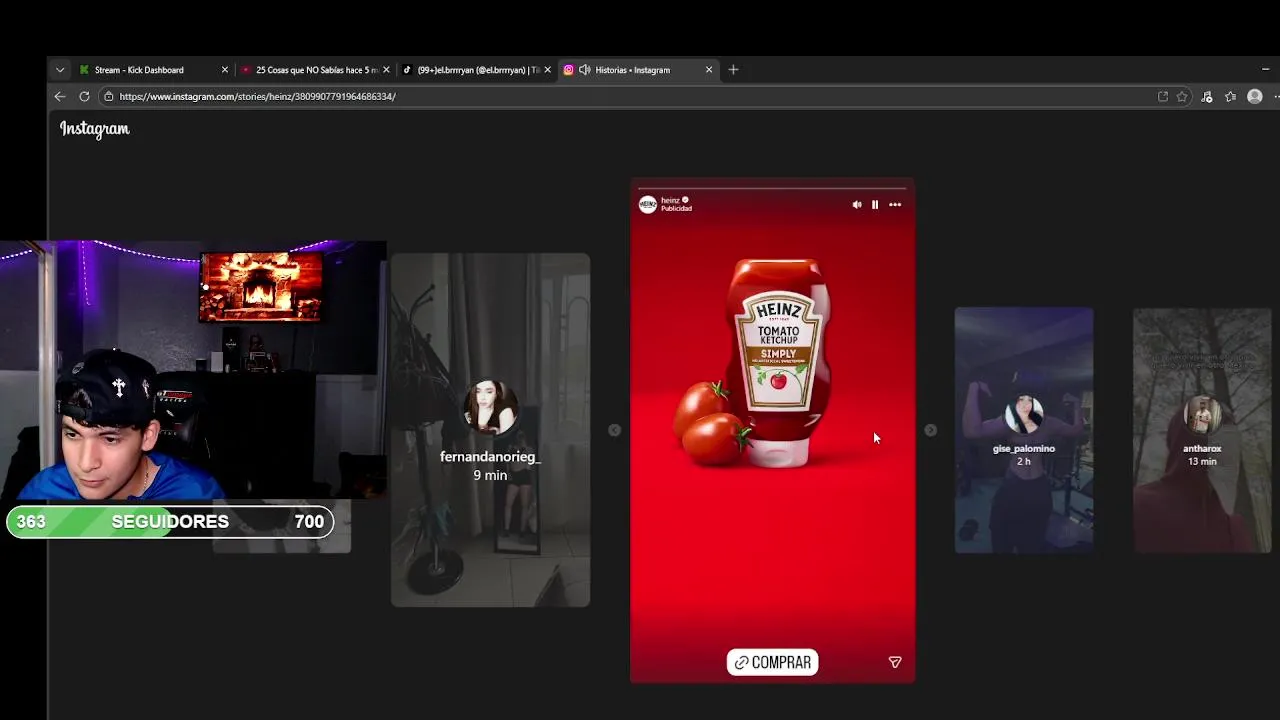Click the fernandanorieg_ profile picture

(x=490, y=406)
